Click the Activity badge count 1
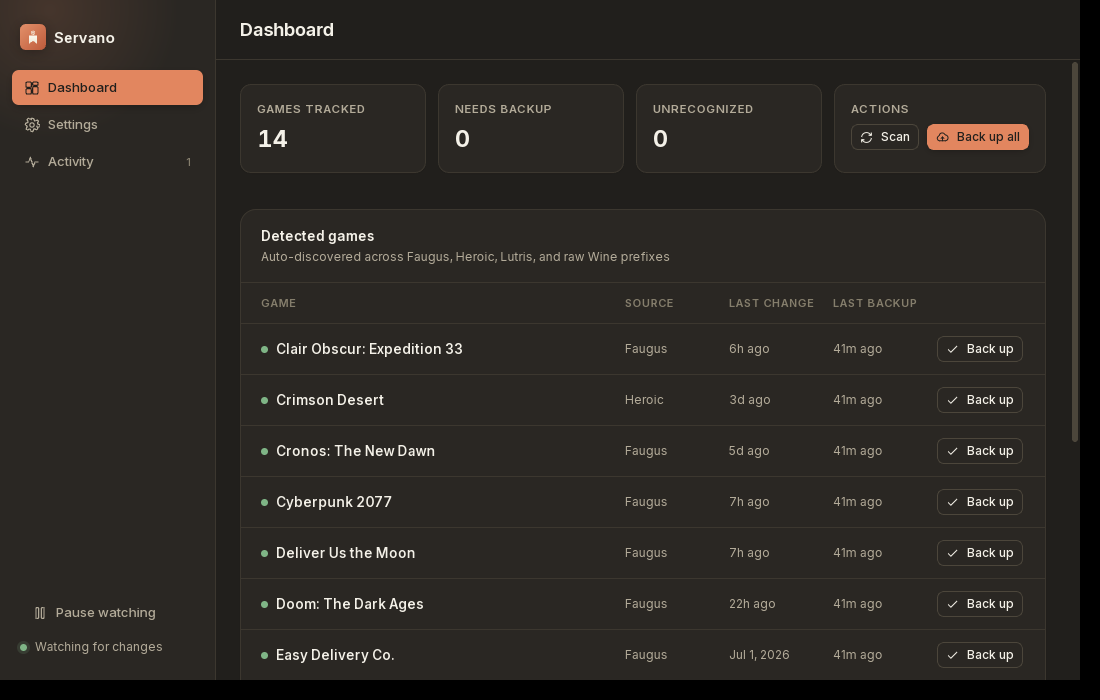The width and height of the screenshot is (1100, 700). click(188, 162)
